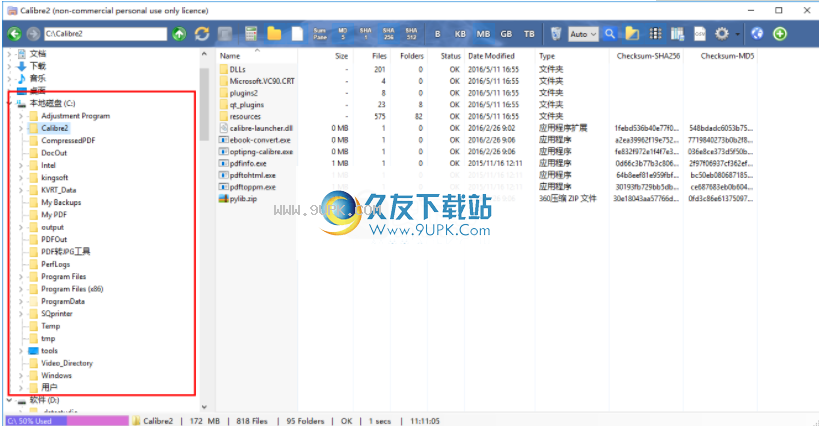Expand the Adjustment Program tree node
This screenshot has height=426, width=819.
tap(21, 116)
